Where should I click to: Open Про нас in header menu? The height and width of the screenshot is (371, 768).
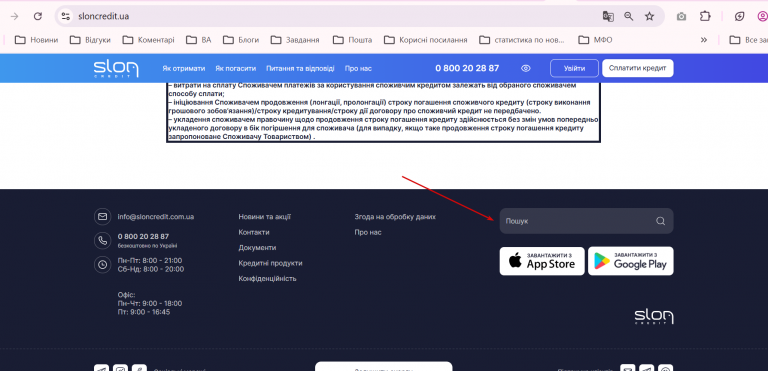click(x=358, y=69)
